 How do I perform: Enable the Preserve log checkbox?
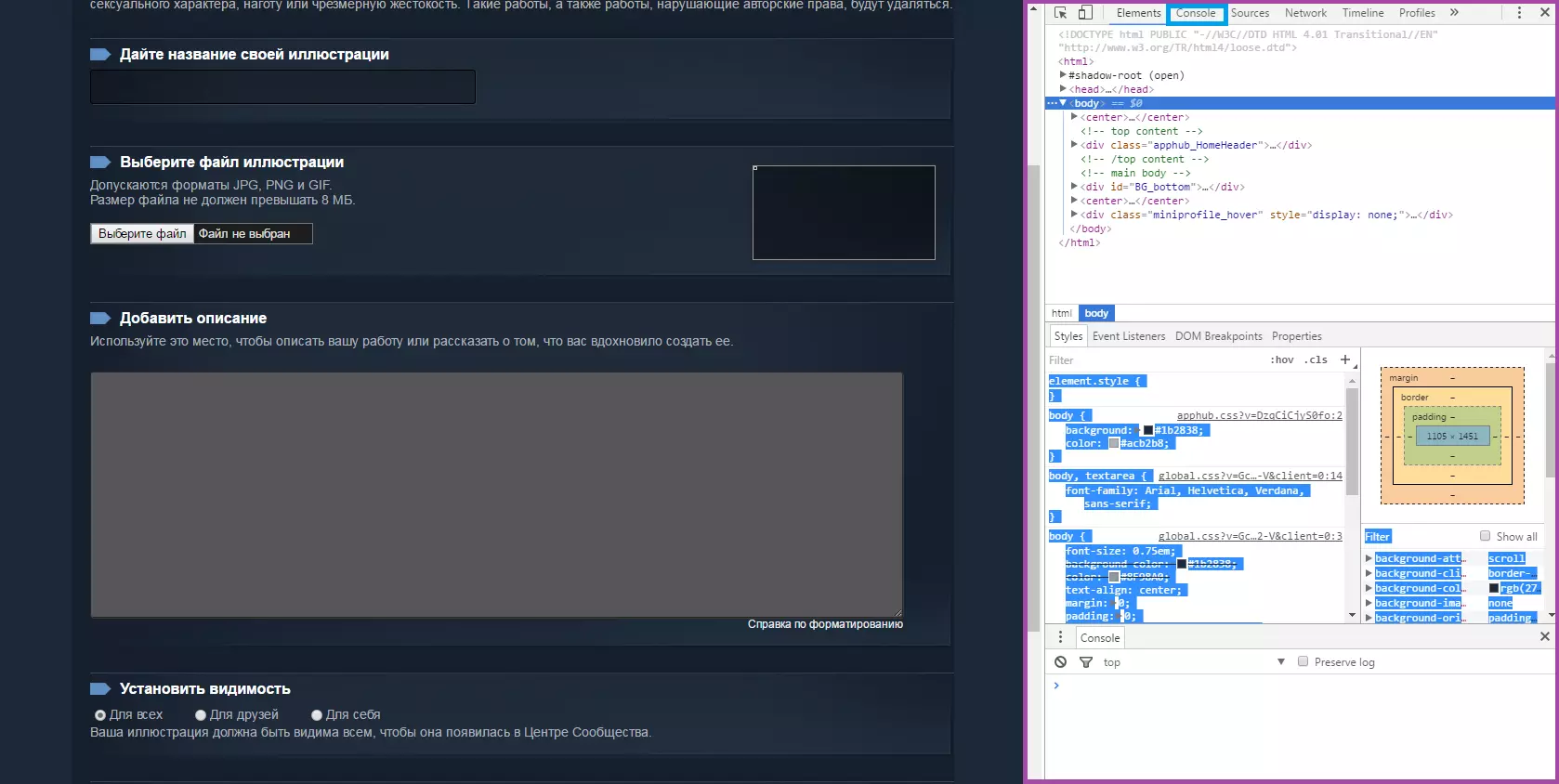(1303, 661)
